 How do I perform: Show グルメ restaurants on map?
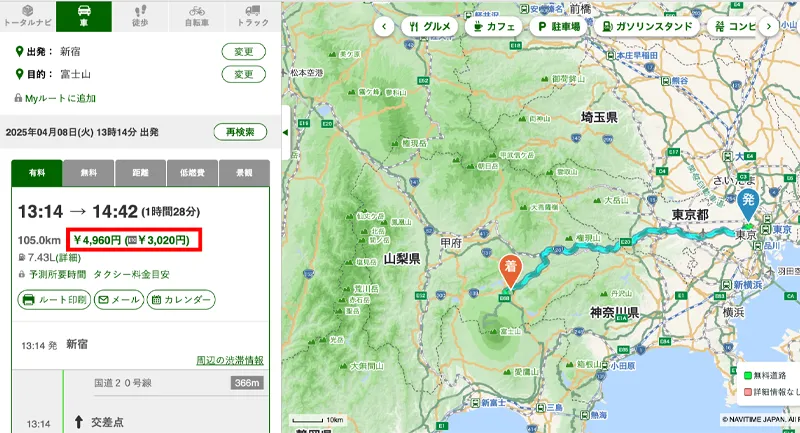coord(430,27)
